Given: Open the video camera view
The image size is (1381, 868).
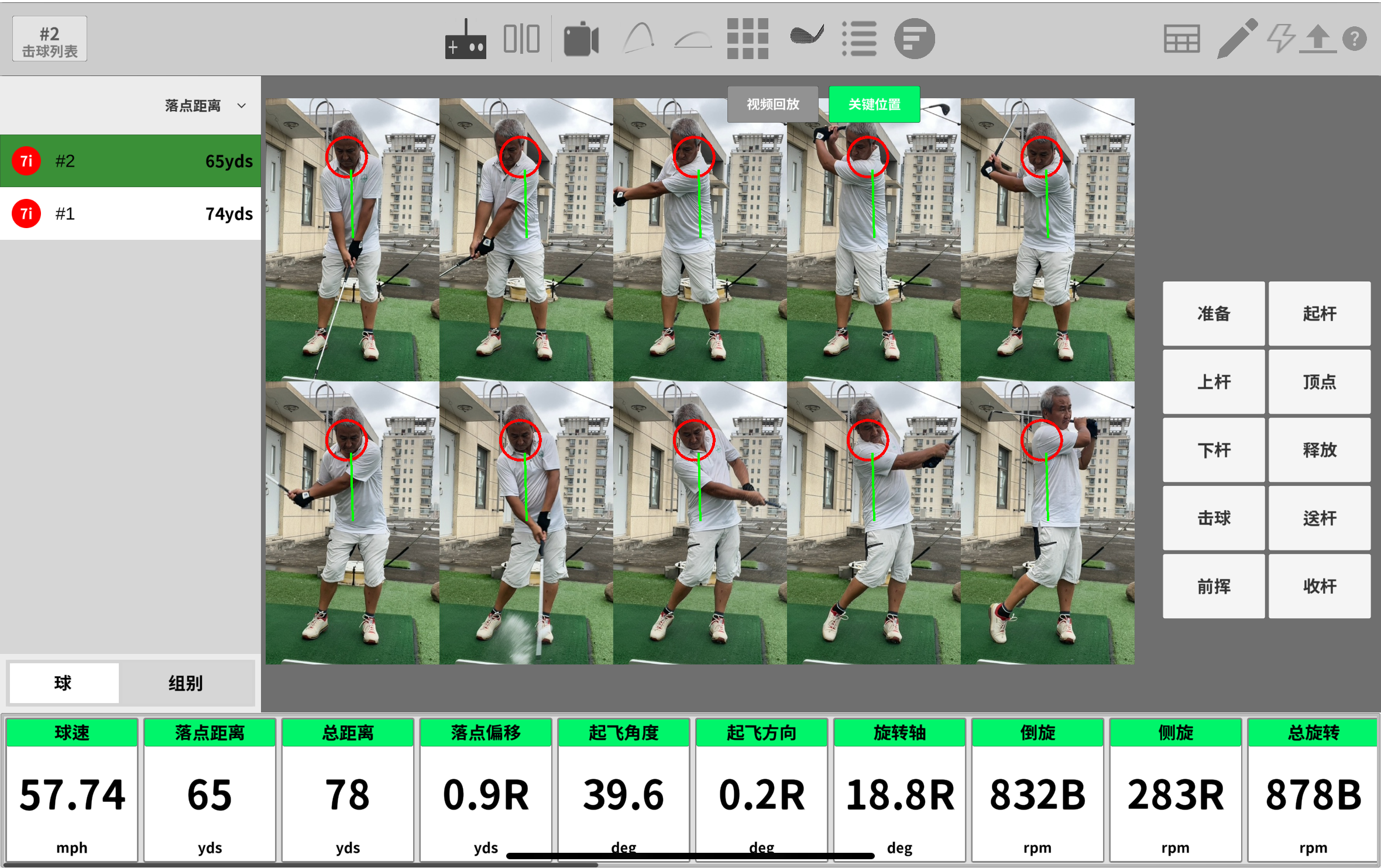Looking at the screenshot, I should click(581, 39).
